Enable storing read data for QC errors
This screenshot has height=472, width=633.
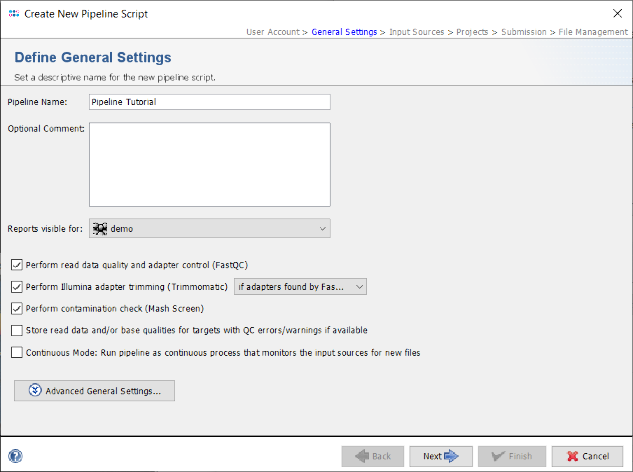pos(16,330)
